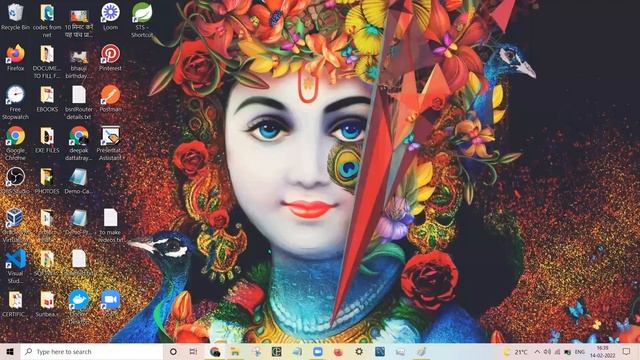The height and width of the screenshot is (360, 640).
Task: Open the Demo-Ca... file icon
Action: (x=79, y=180)
